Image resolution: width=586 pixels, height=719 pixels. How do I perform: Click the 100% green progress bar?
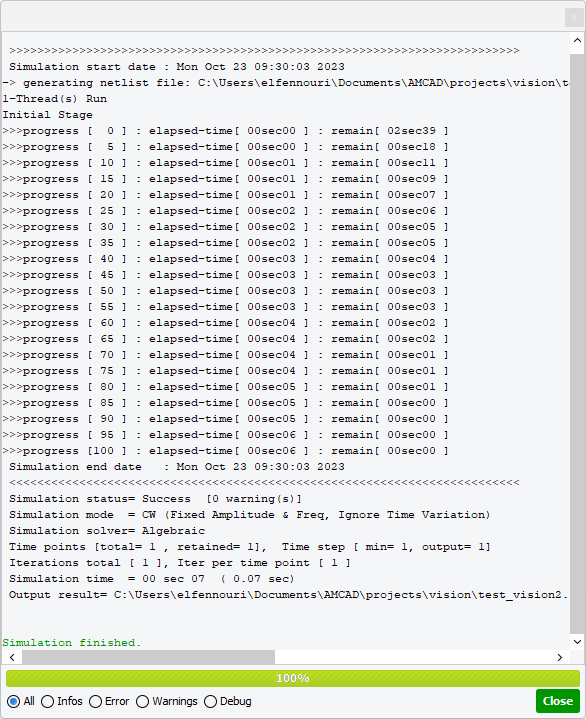pyautogui.click(x=293, y=678)
